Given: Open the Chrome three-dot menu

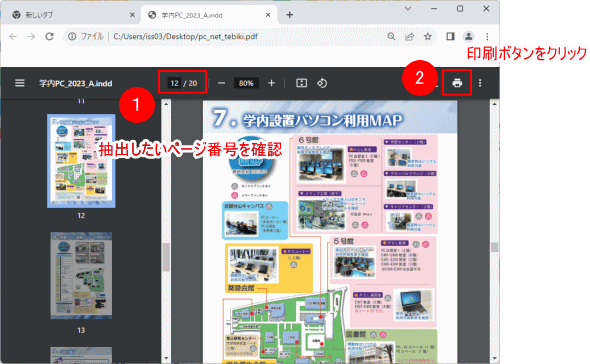Looking at the screenshot, I should click(487, 36).
